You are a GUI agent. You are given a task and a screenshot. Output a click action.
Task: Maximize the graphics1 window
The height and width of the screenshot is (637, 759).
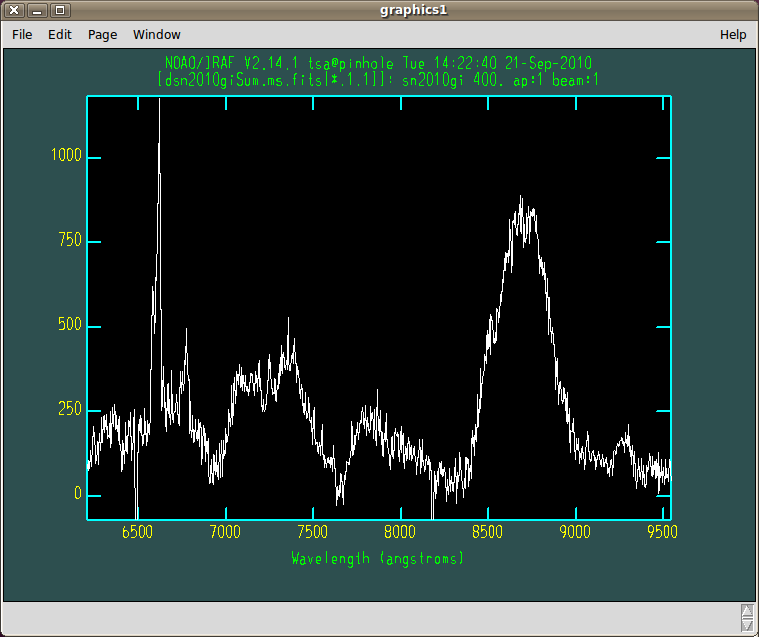tap(59, 10)
